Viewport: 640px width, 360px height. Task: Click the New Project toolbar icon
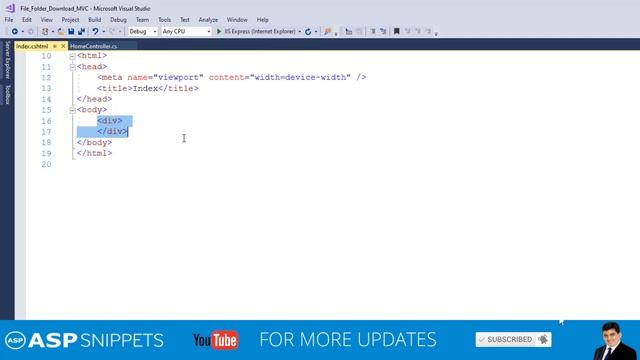click(x=45, y=31)
